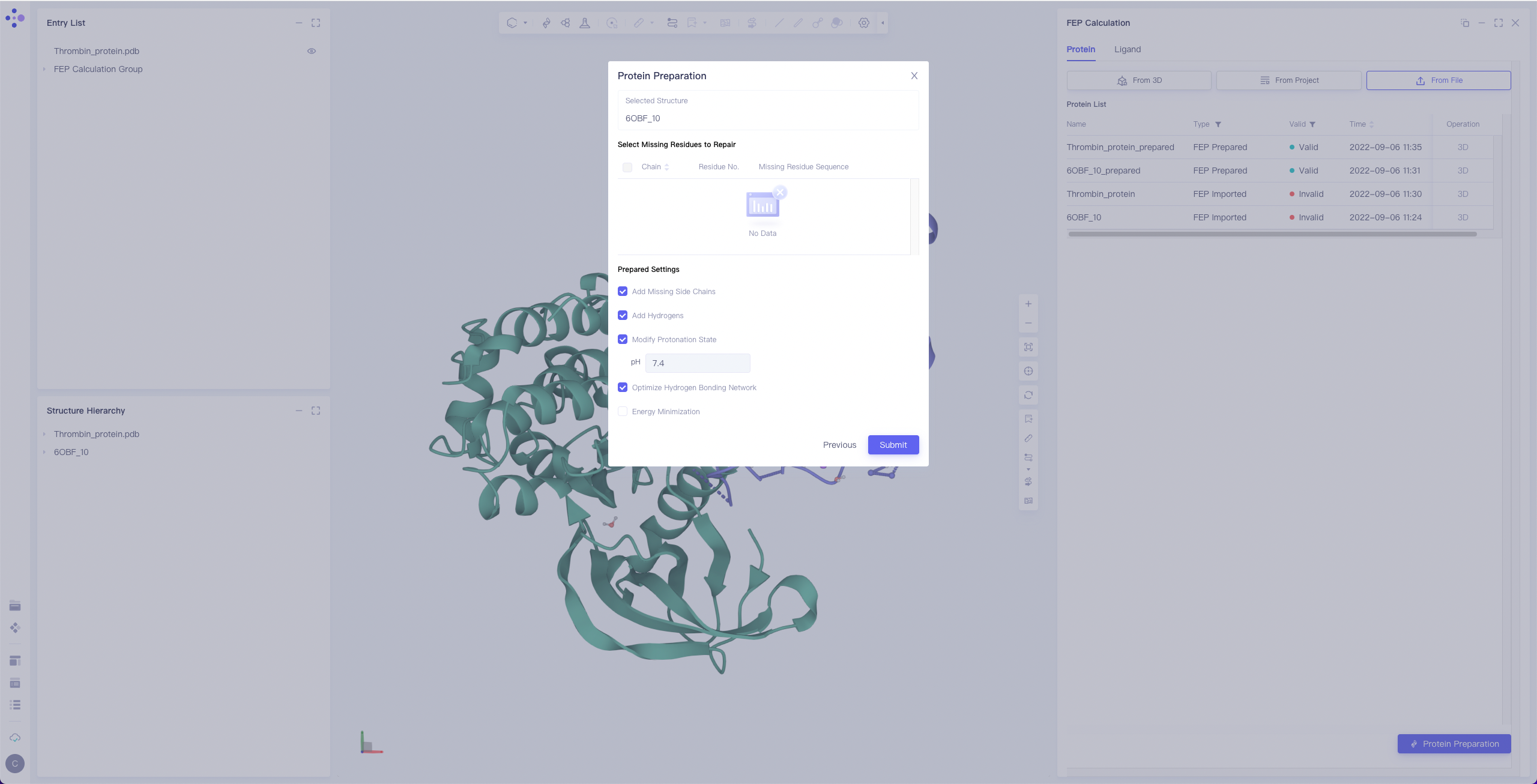Click the Protein List horizontal scrollbar
The image size is (1537, 784).
pos(1272,234)
